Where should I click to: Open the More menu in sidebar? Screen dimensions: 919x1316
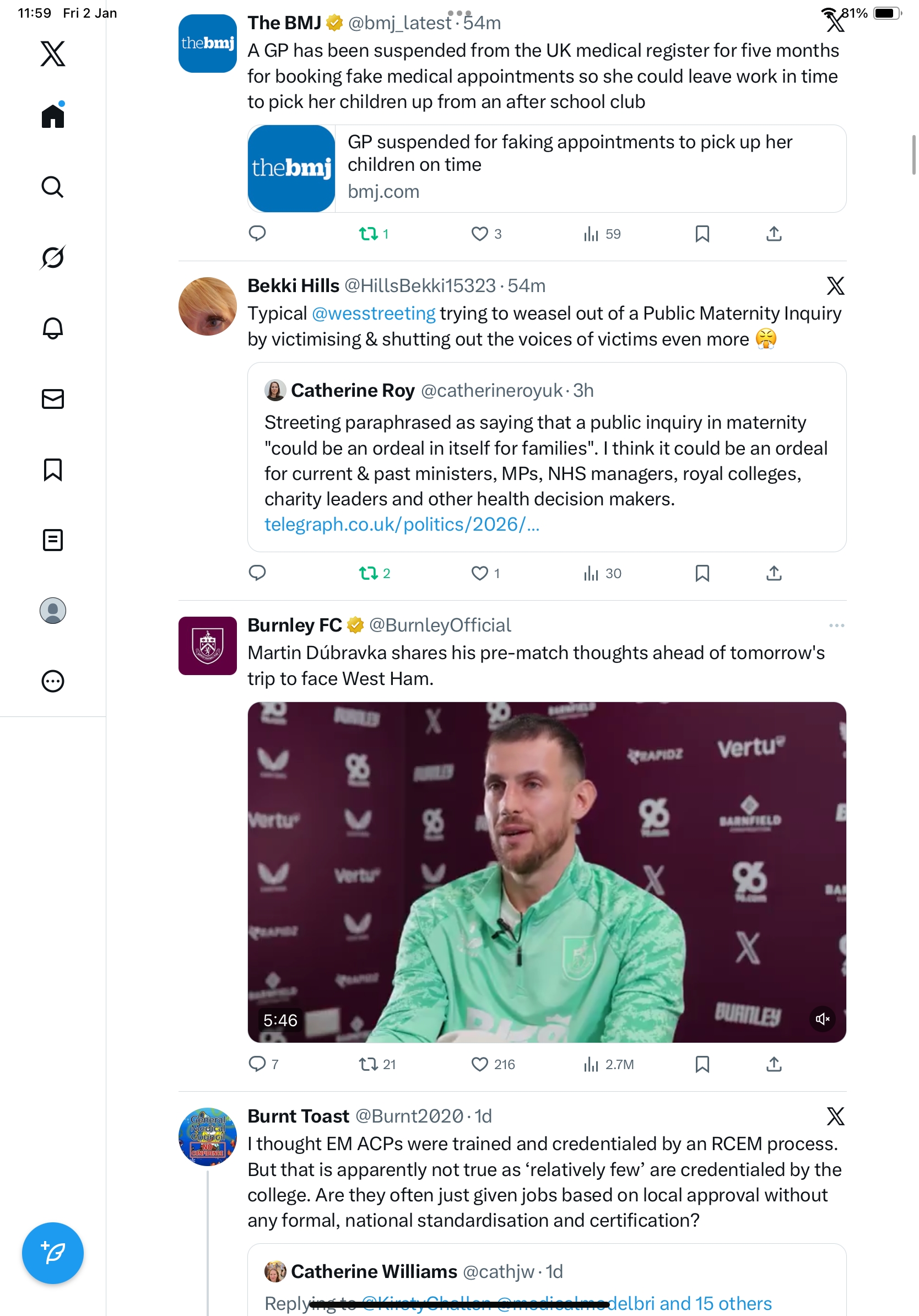point(53,681)
